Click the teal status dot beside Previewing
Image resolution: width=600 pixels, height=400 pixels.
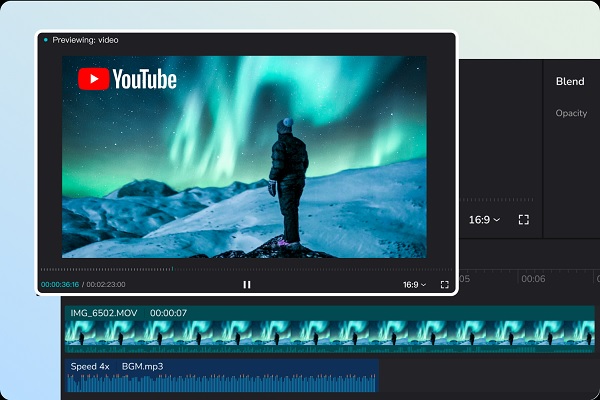tap(45, 40)
